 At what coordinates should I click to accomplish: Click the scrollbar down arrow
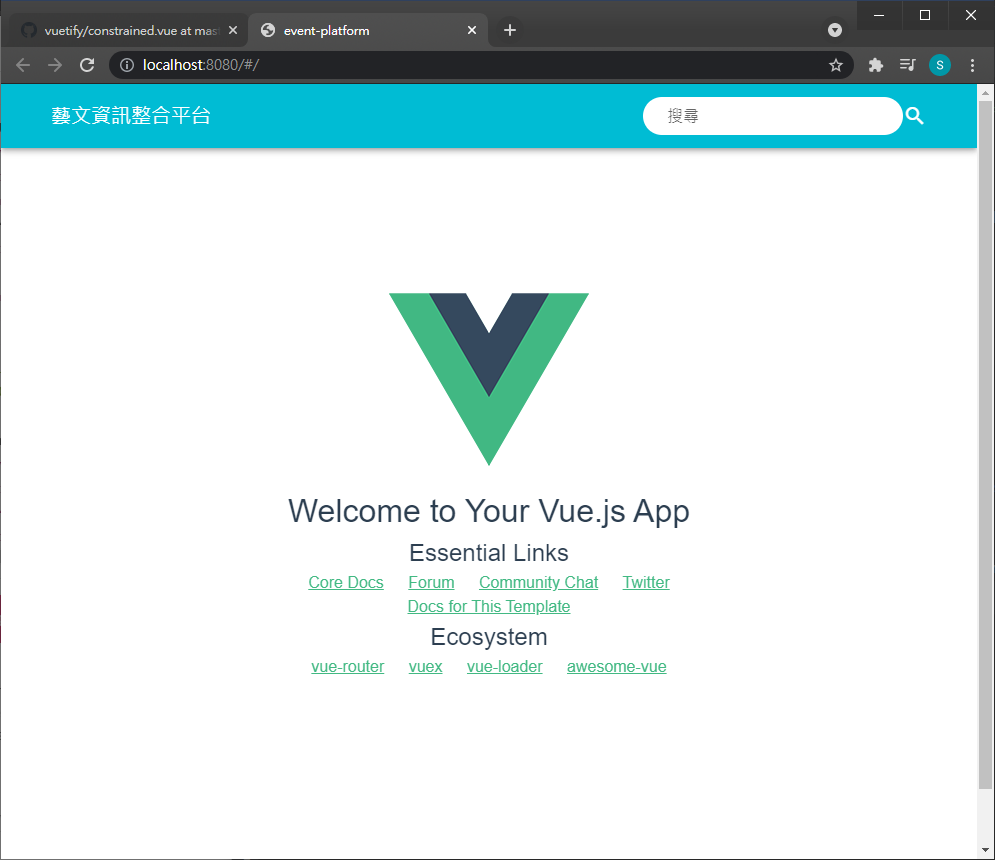point(985,849)
